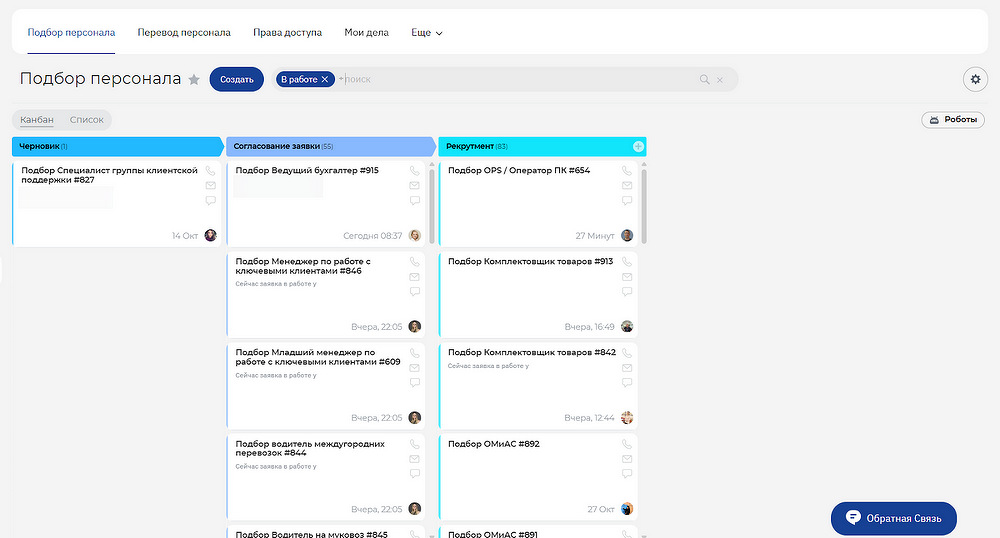Click the plus icon in Рекрутмент column header
1000x538 pixels.
pyautogui.click(x=638, y=147)
